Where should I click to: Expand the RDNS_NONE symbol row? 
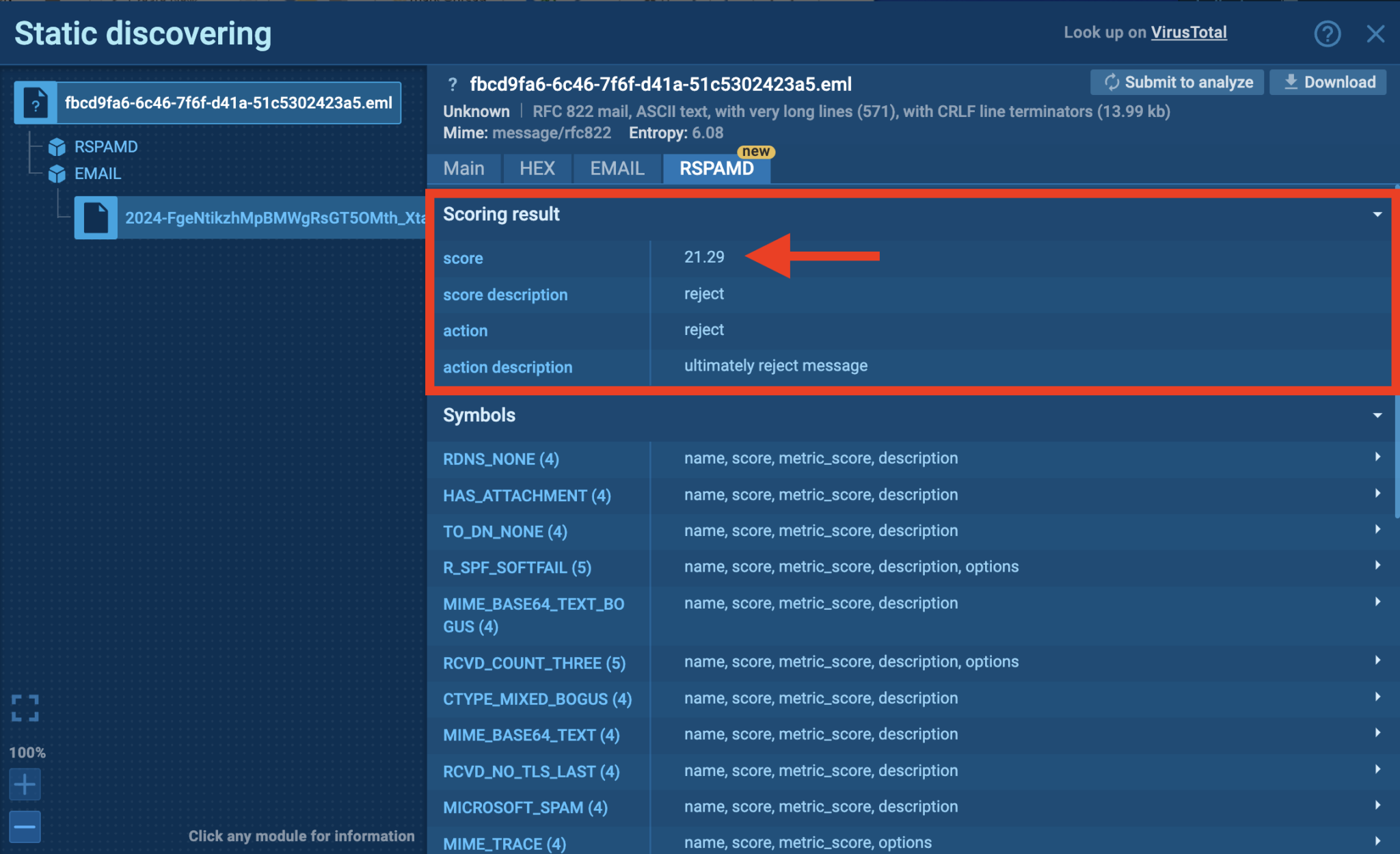pos(1377,457)
